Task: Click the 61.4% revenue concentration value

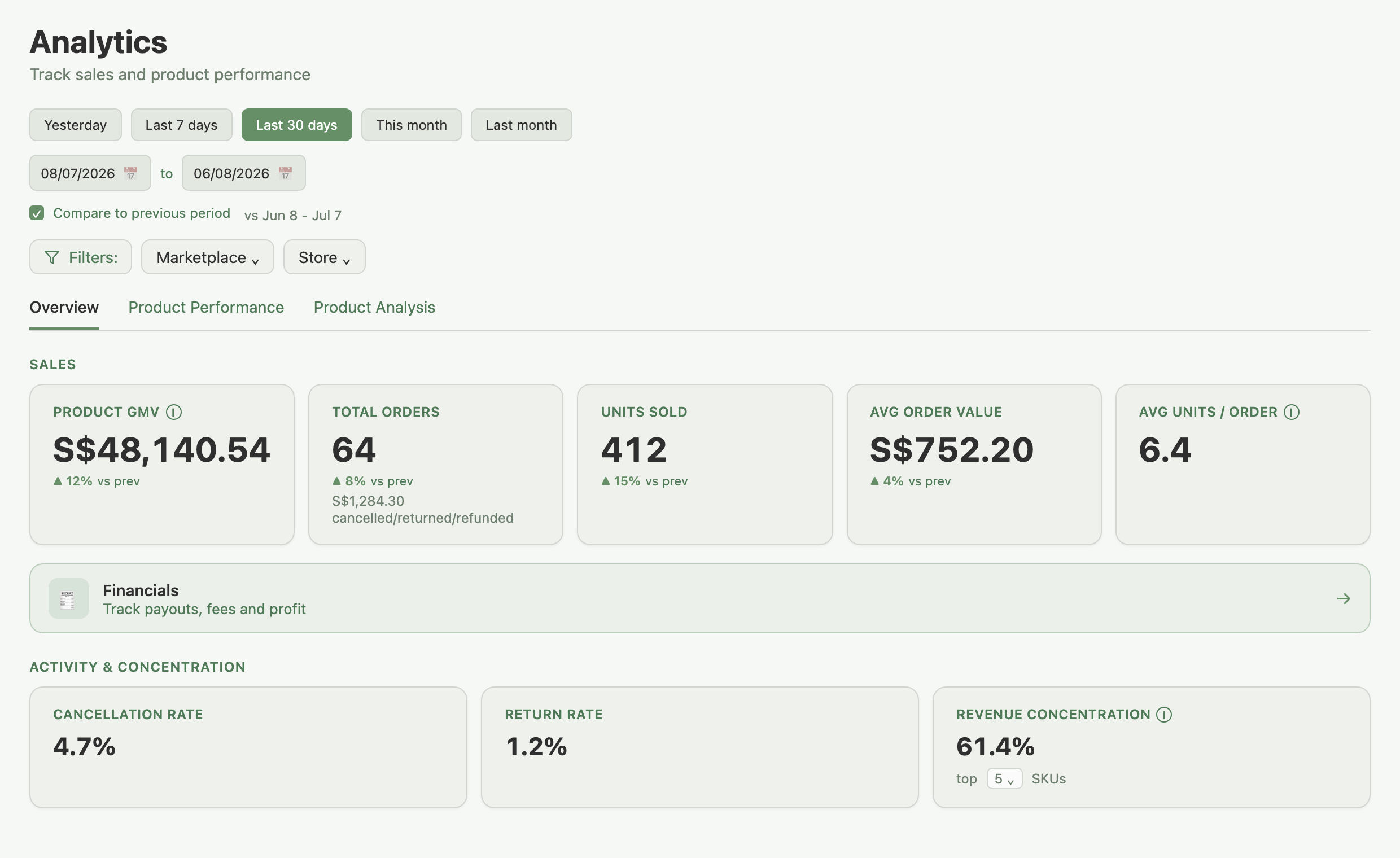Action: 995,747
